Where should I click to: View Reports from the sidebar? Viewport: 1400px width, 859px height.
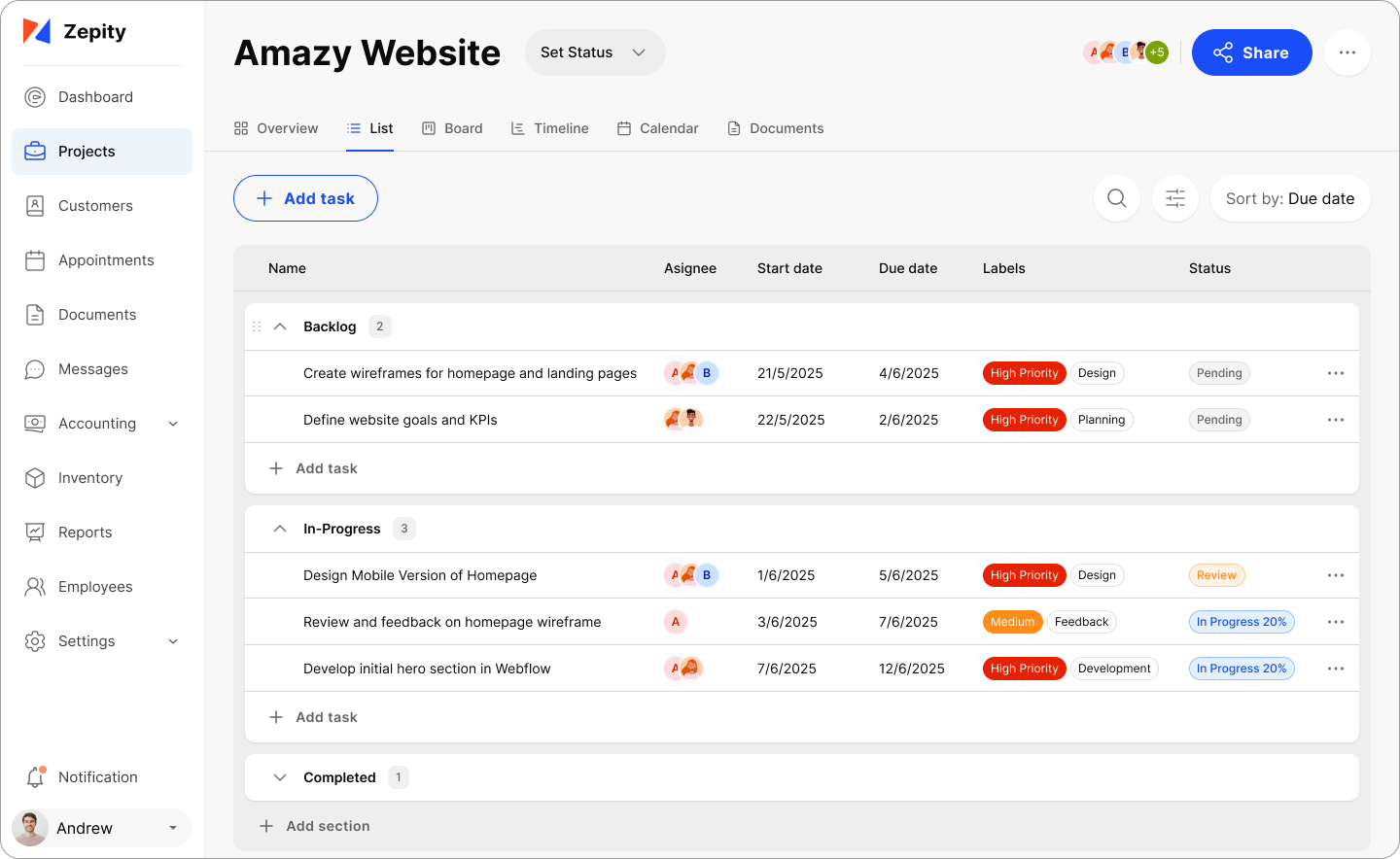coord(84,532)
